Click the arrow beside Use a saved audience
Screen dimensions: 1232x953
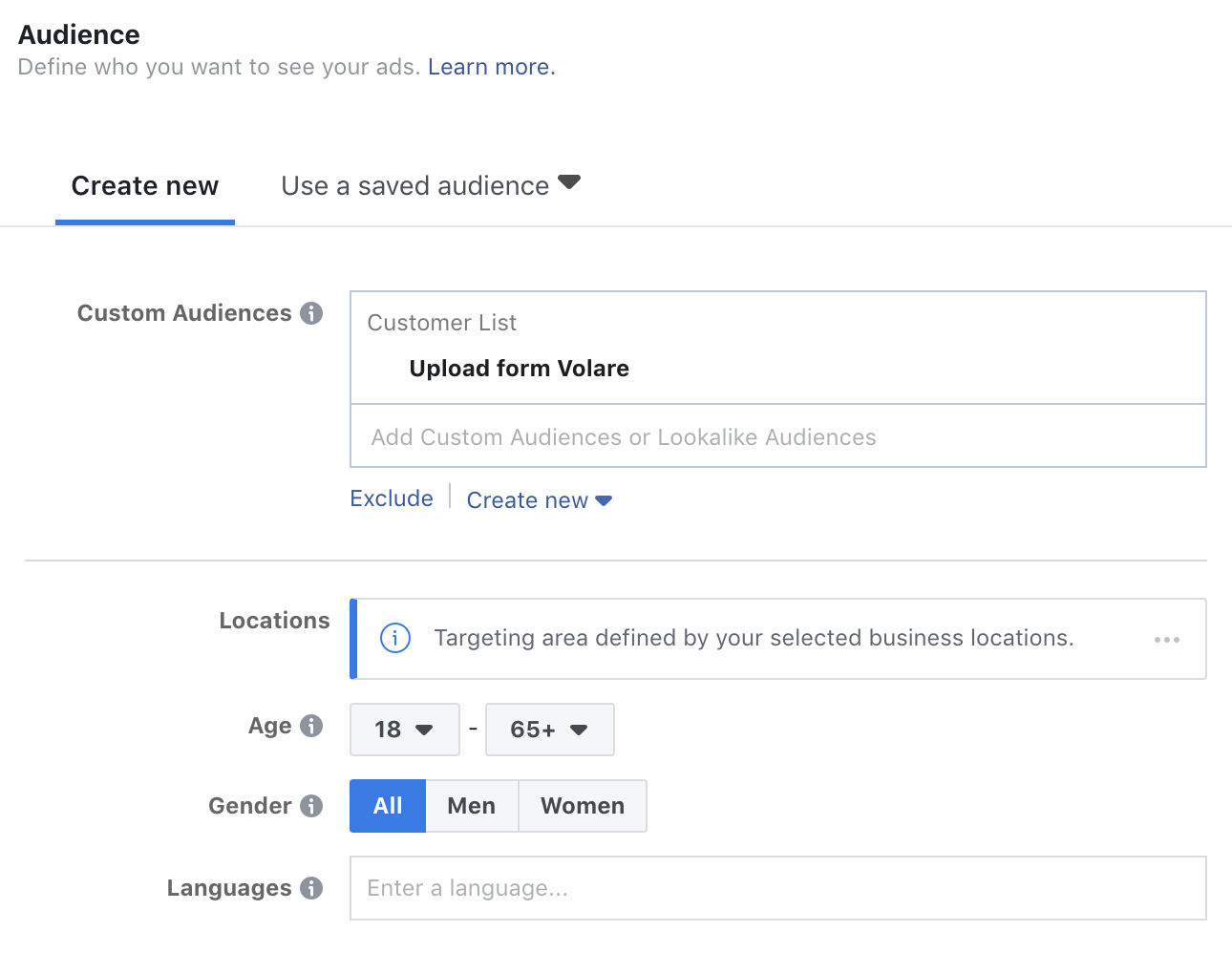point(569,181)
